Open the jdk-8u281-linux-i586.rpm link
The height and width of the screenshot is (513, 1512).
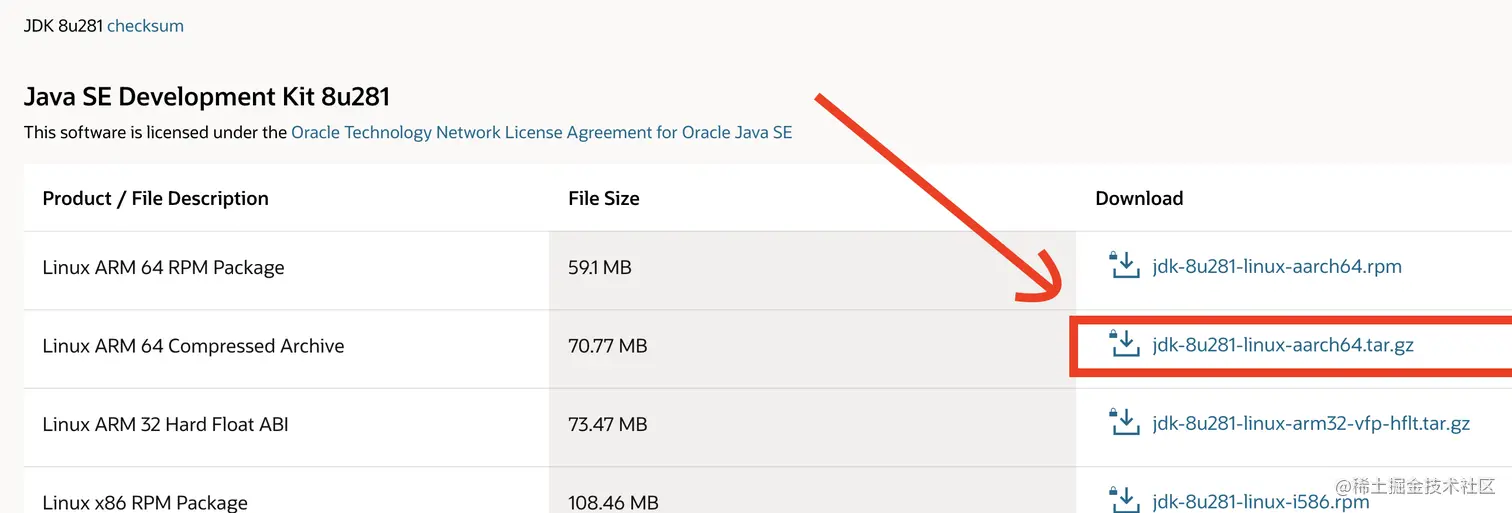click(1260, 502)
